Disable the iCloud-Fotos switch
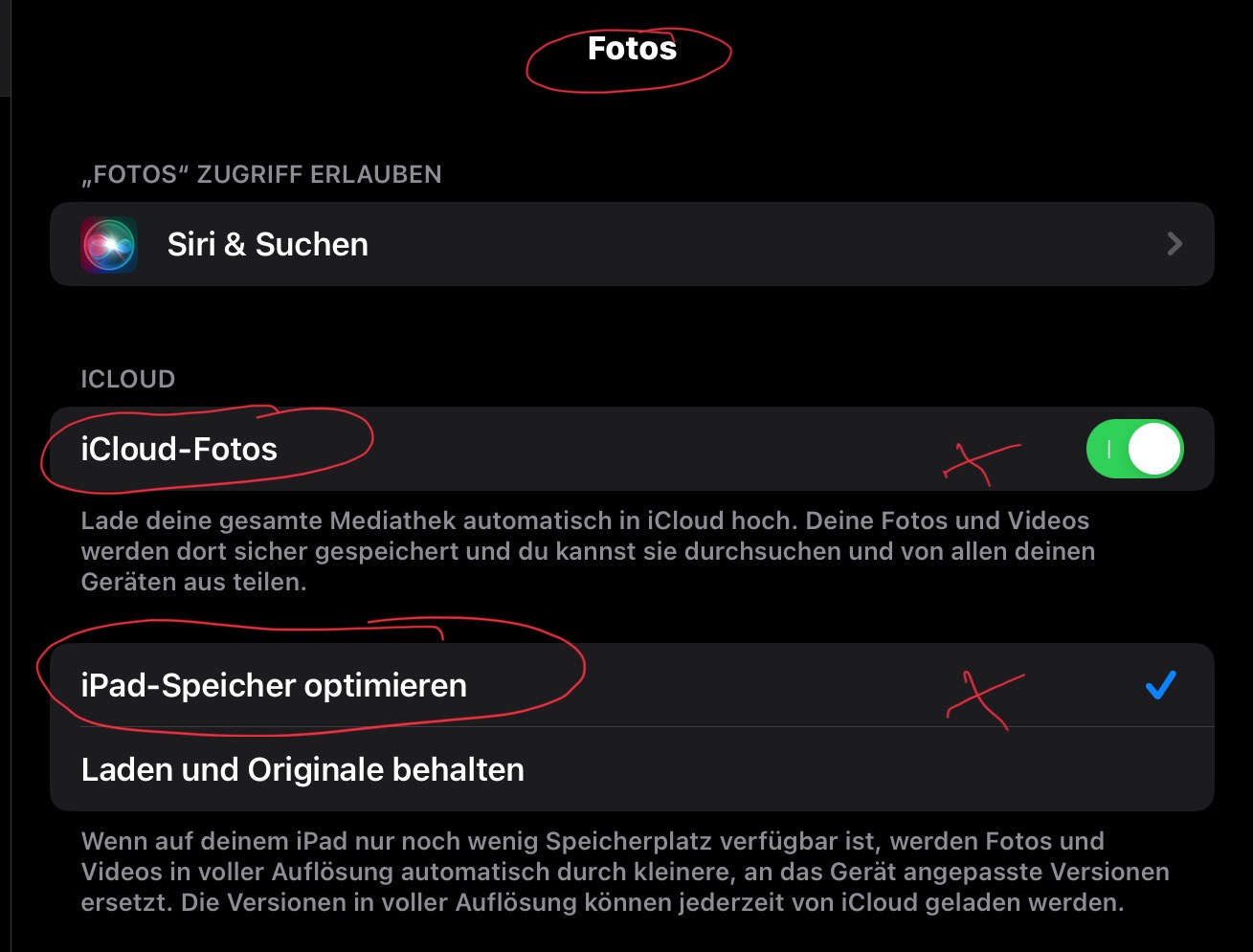Viewport: 1253px width, 952px height. point(1134,449)
